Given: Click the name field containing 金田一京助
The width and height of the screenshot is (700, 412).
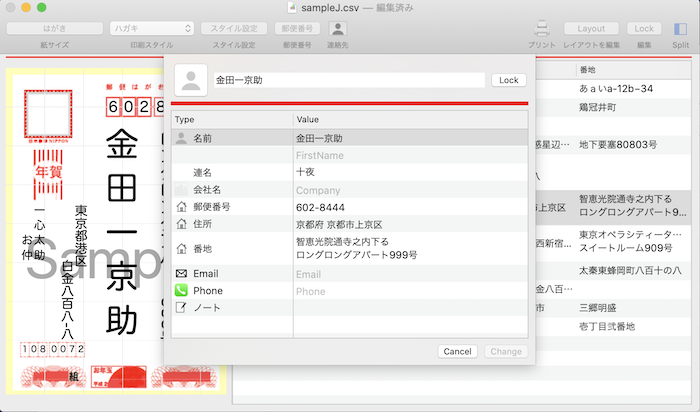Looking at the screenshot, I should pyautogui.click(x=350, y=80).
